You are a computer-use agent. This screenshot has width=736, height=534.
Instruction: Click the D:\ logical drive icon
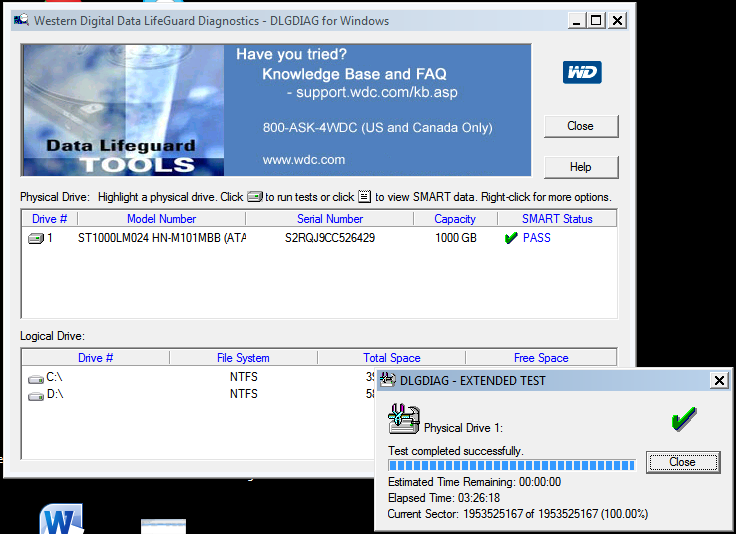pyautogui.click(x=36, y=396)
